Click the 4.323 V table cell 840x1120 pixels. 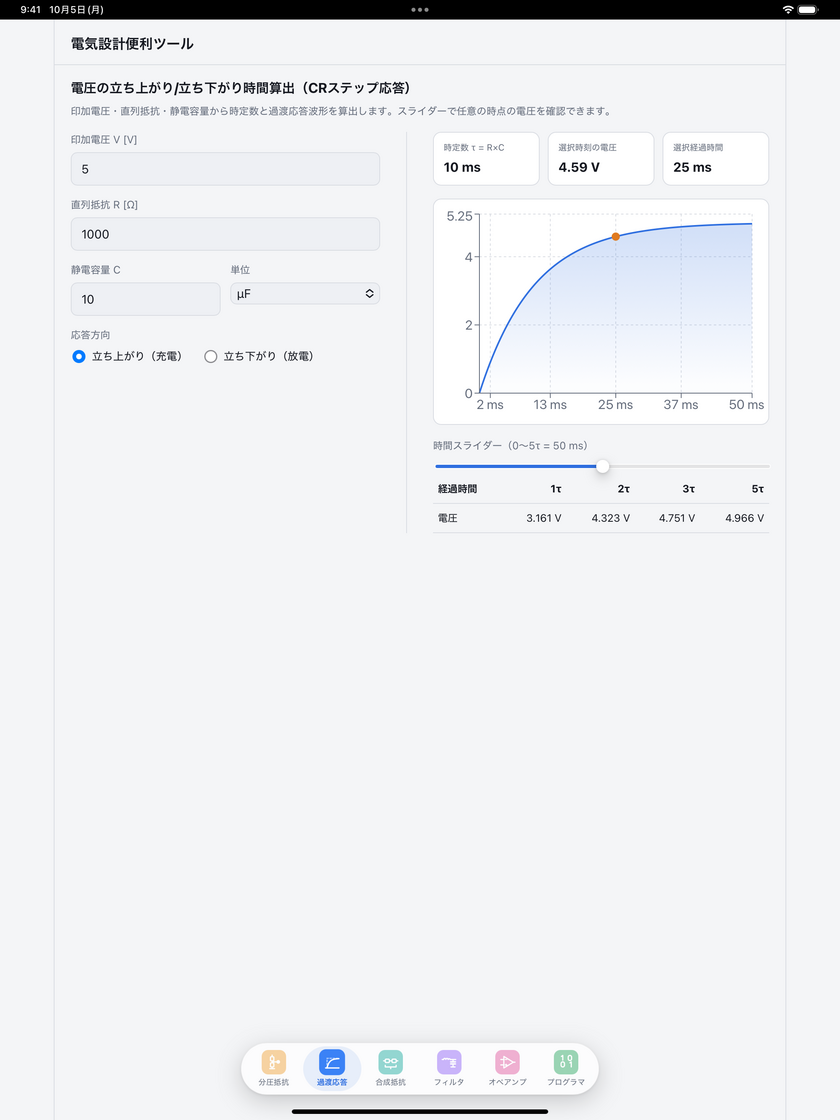[x=611, y=518]
